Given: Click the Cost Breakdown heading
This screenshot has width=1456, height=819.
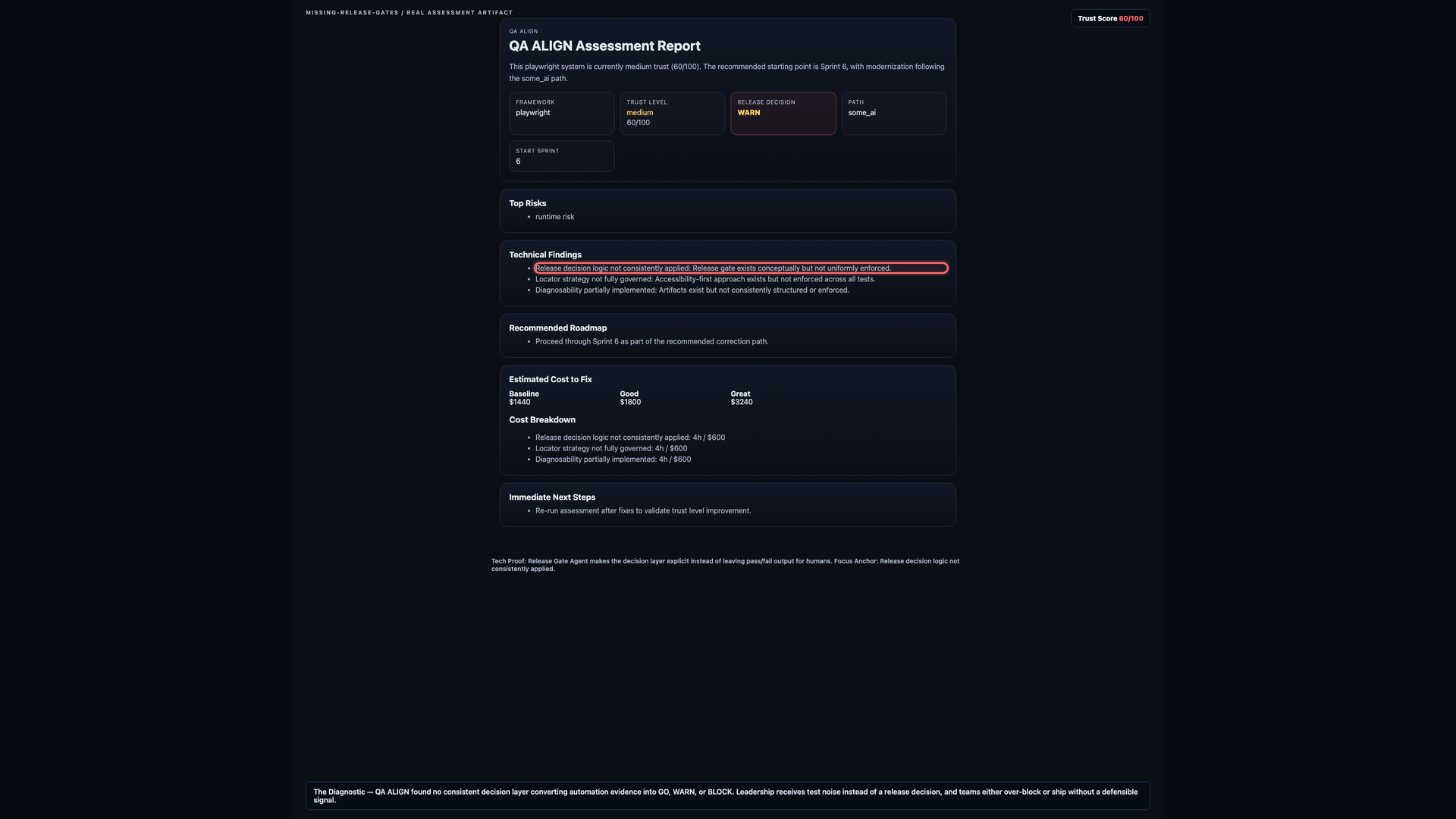Looking at the screenshot, I should point(542,420).
